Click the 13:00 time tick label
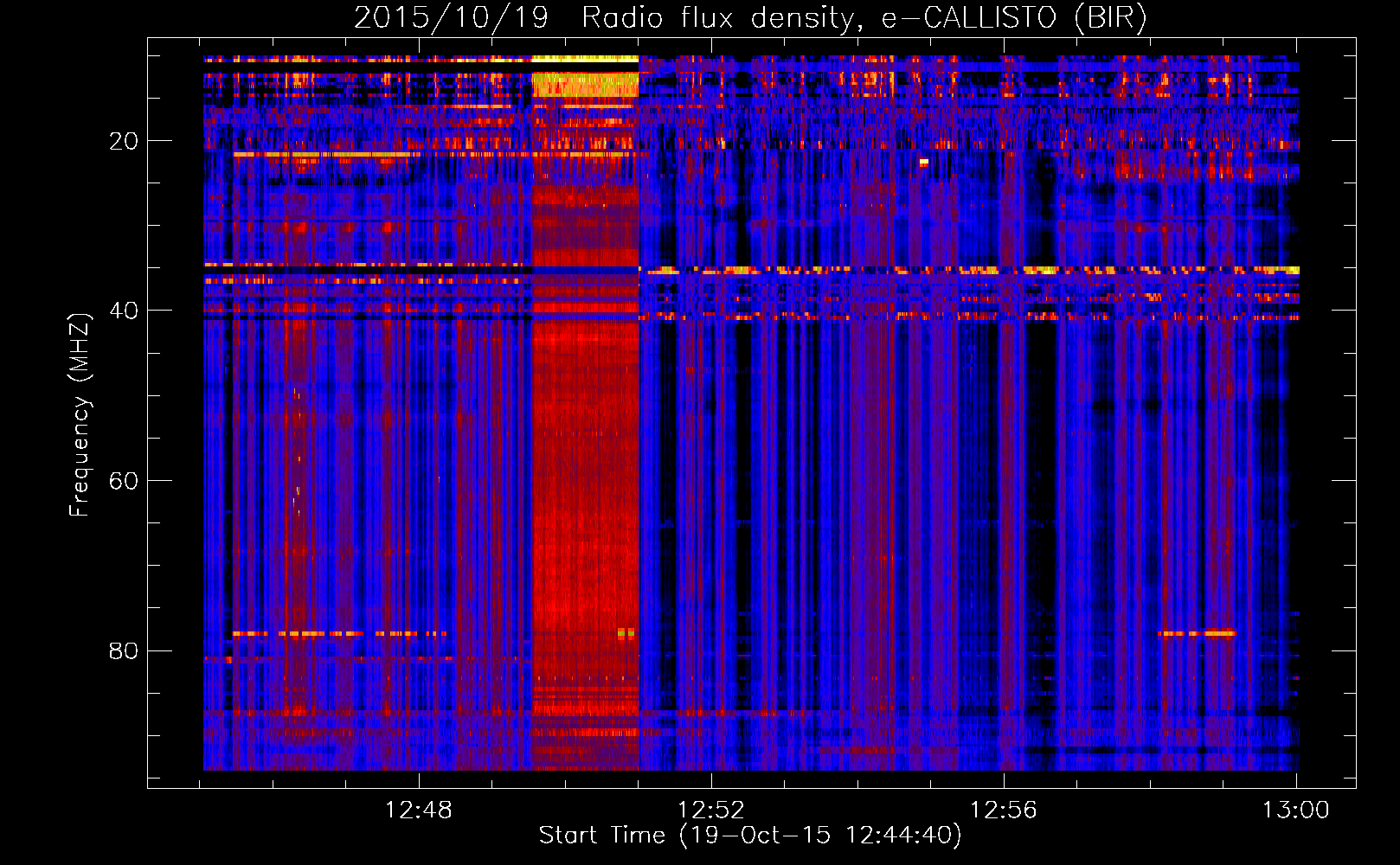This screenshot has width=1400, height=865. pyautogui.click(x=1296, y=811)
